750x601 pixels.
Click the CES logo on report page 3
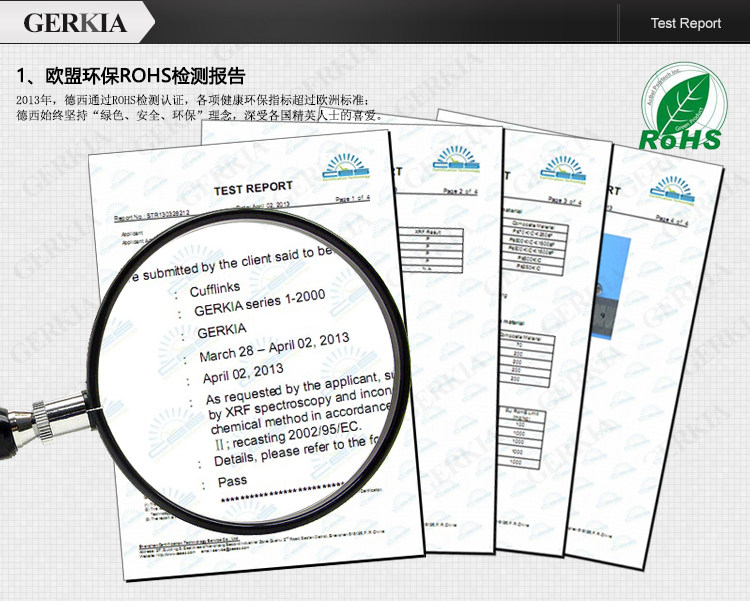tap(563, 169)
